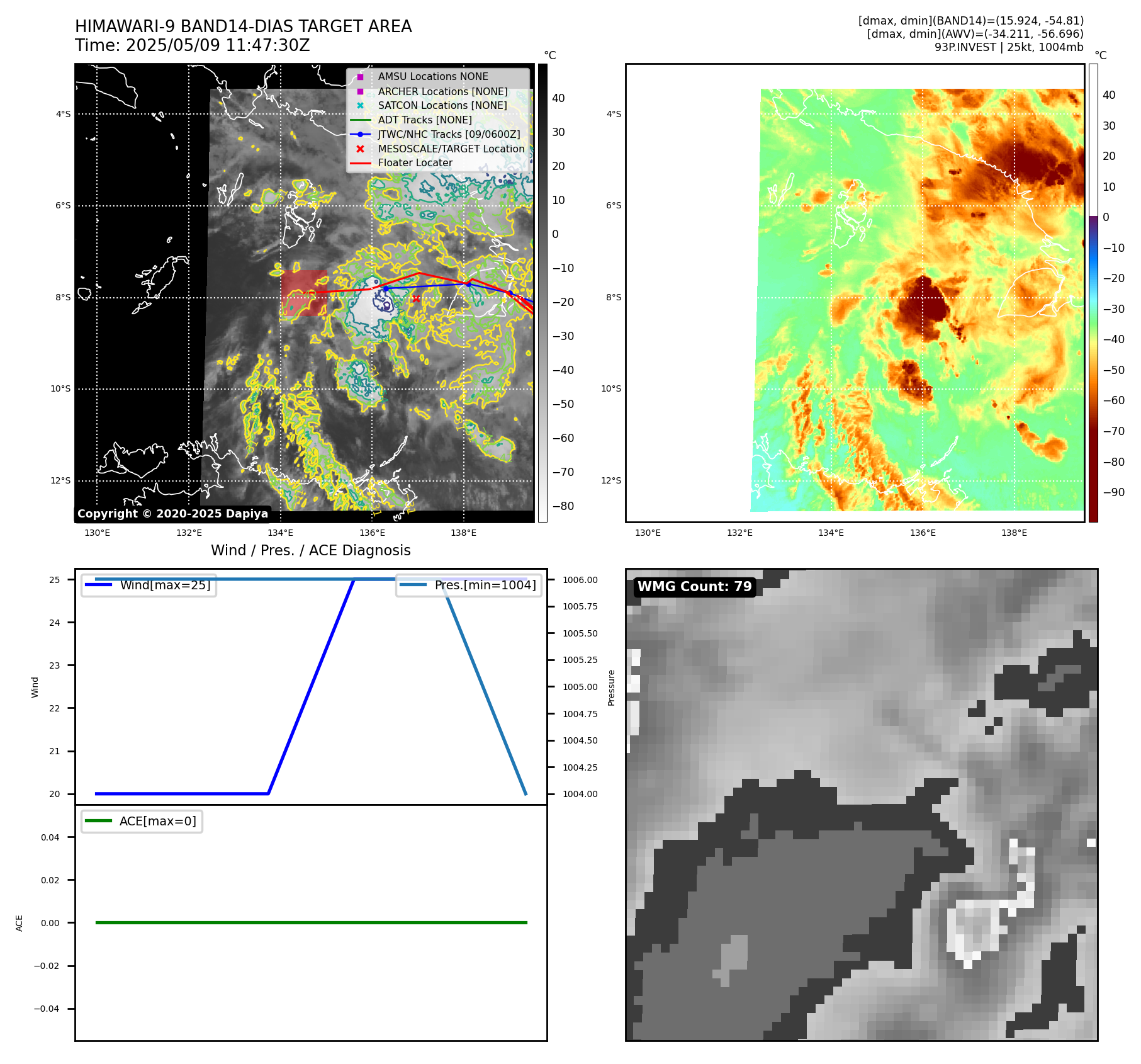This screenshot has height=1064, width=1141.
Task: Click the ARCHER Locations [NONE] legend text
Action: click(x=442, y=91)
